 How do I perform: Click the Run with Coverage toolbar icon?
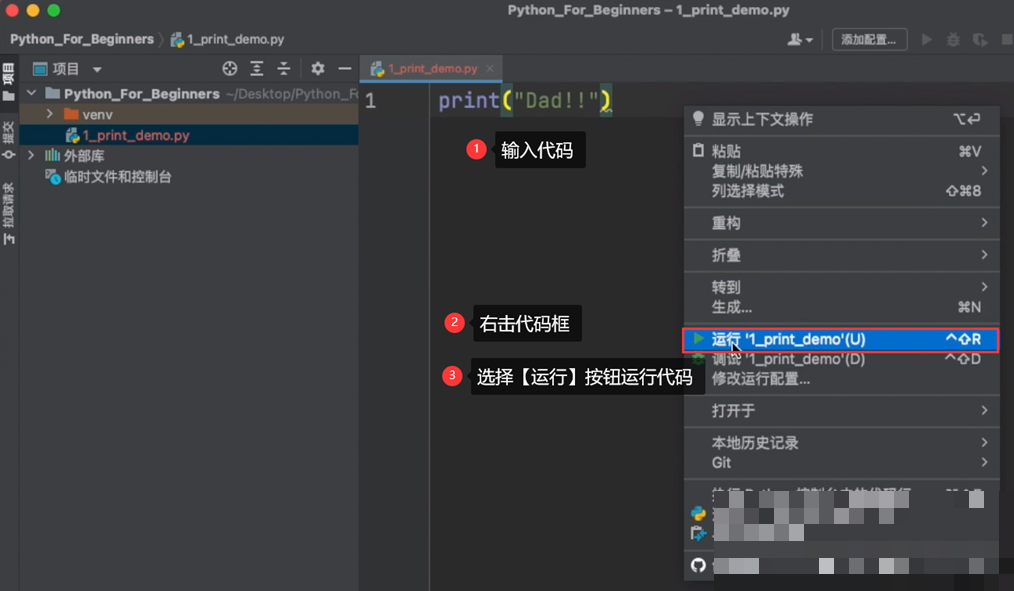coord(980,39)
